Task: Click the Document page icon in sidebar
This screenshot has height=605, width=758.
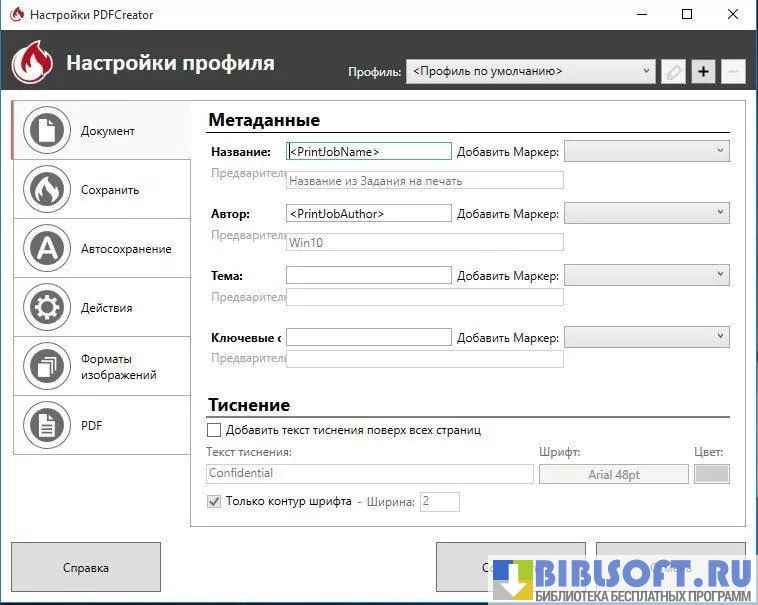Action: pyautogui.click(x=47, y=131)
